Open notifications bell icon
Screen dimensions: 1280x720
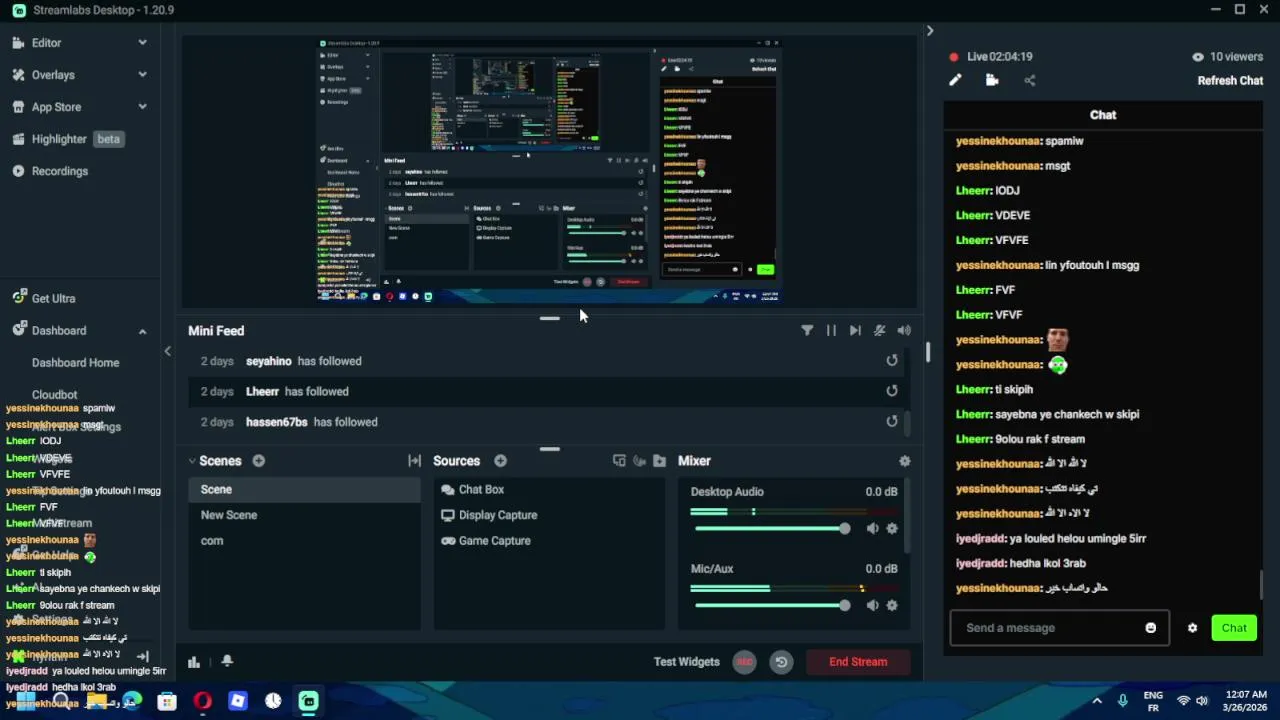(227, 662)
